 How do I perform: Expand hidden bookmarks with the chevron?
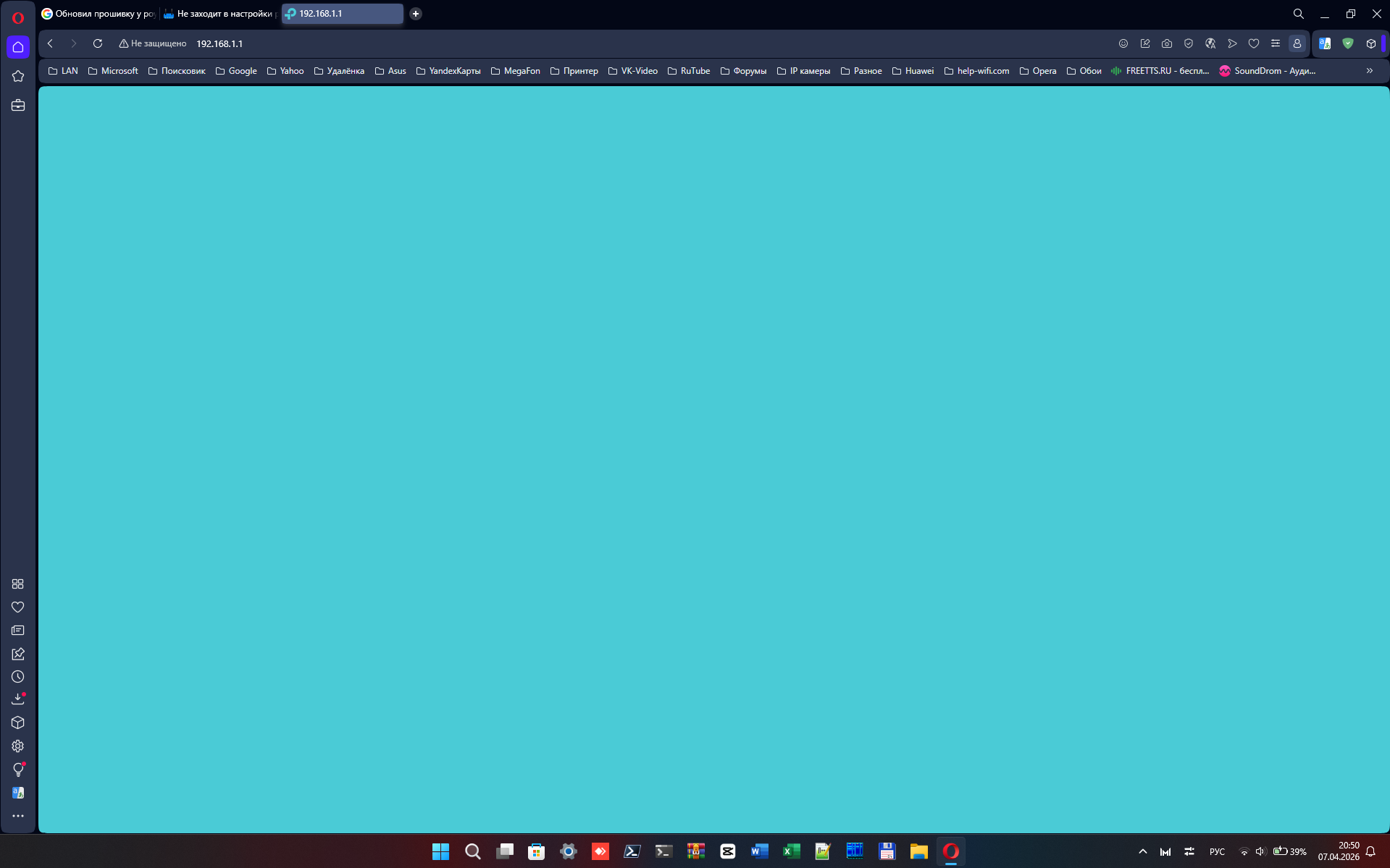point(1370,71)
